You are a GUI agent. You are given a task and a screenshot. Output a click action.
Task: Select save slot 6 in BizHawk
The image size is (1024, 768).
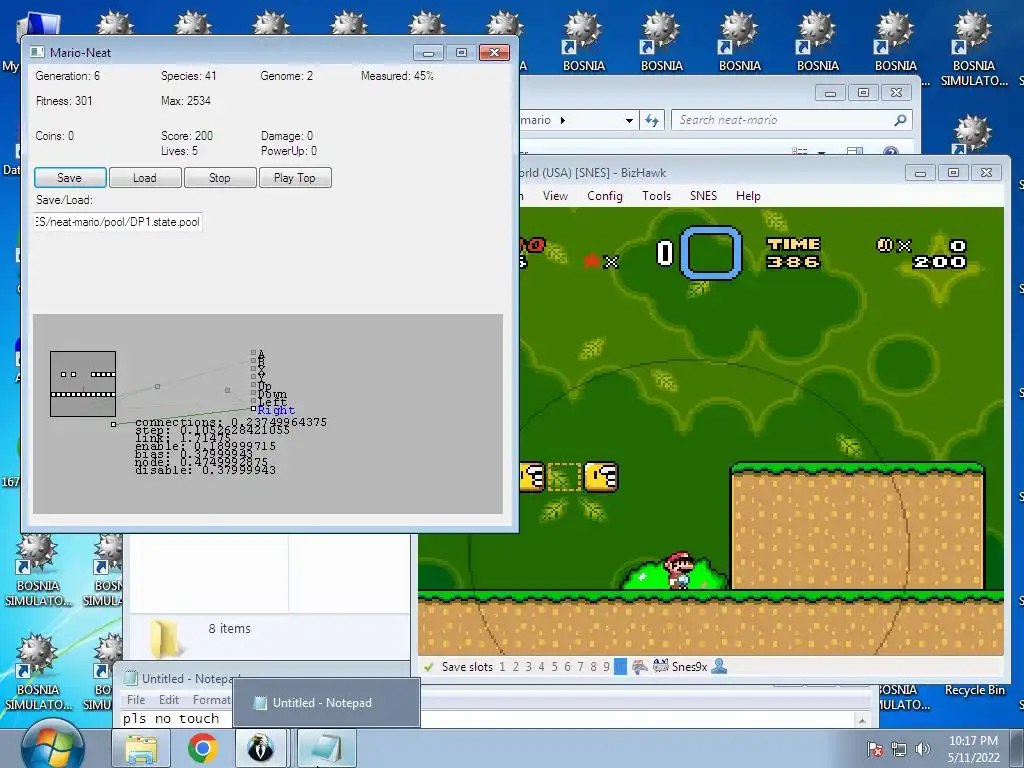tap(567, 667)
